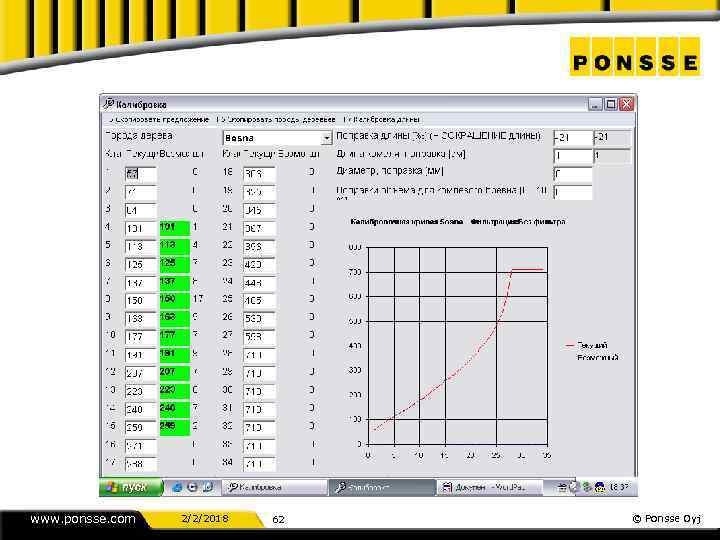
Task: Click the current value field in row 12 (207)
Action: point(141,373)
